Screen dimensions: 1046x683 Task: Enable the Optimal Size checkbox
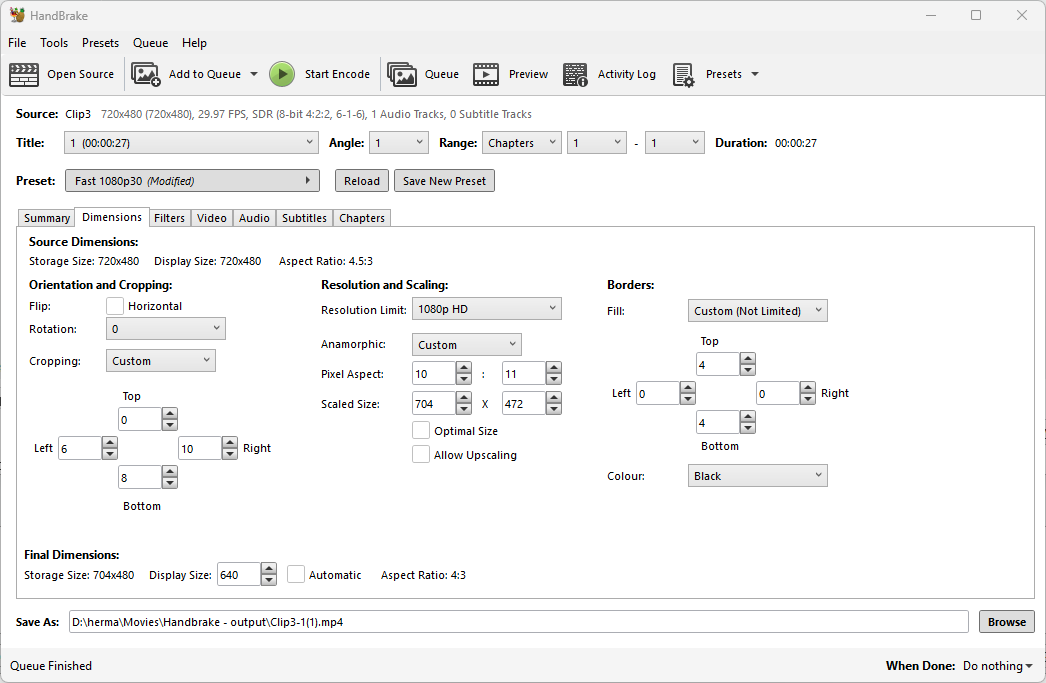pyautogui.click(x=421, y=431)
